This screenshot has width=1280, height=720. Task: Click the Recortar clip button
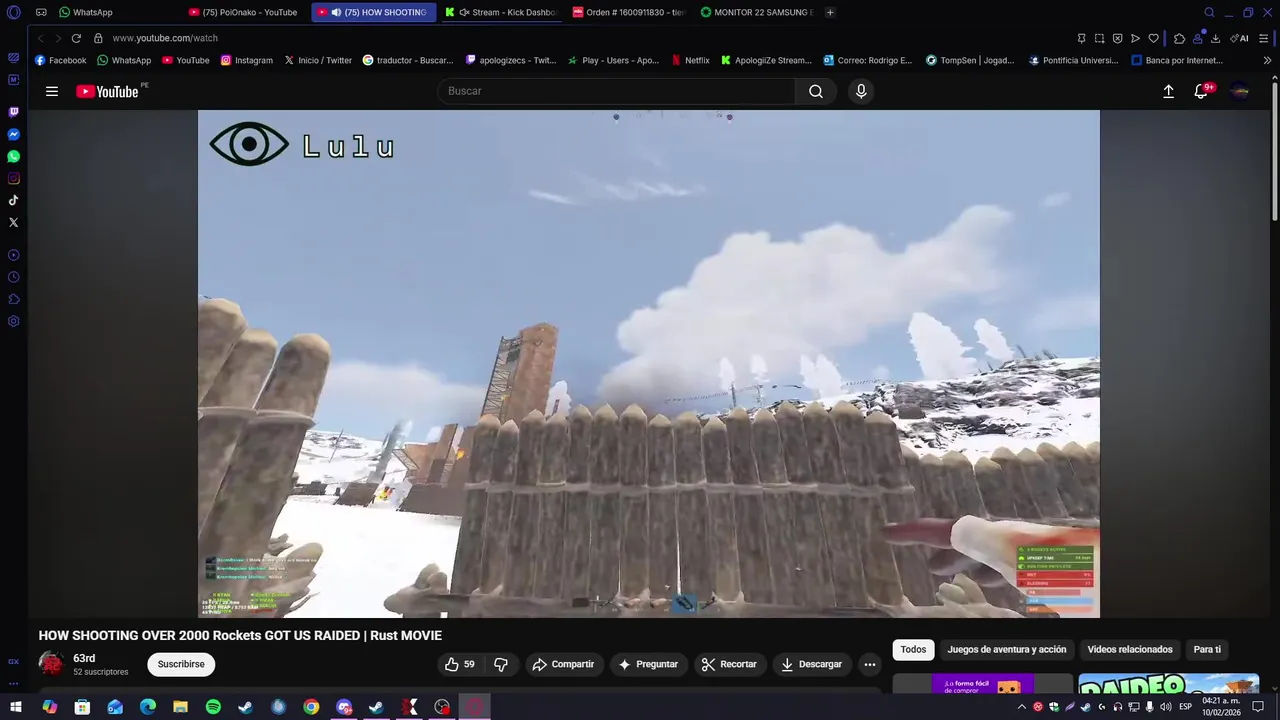coord(729,664)
